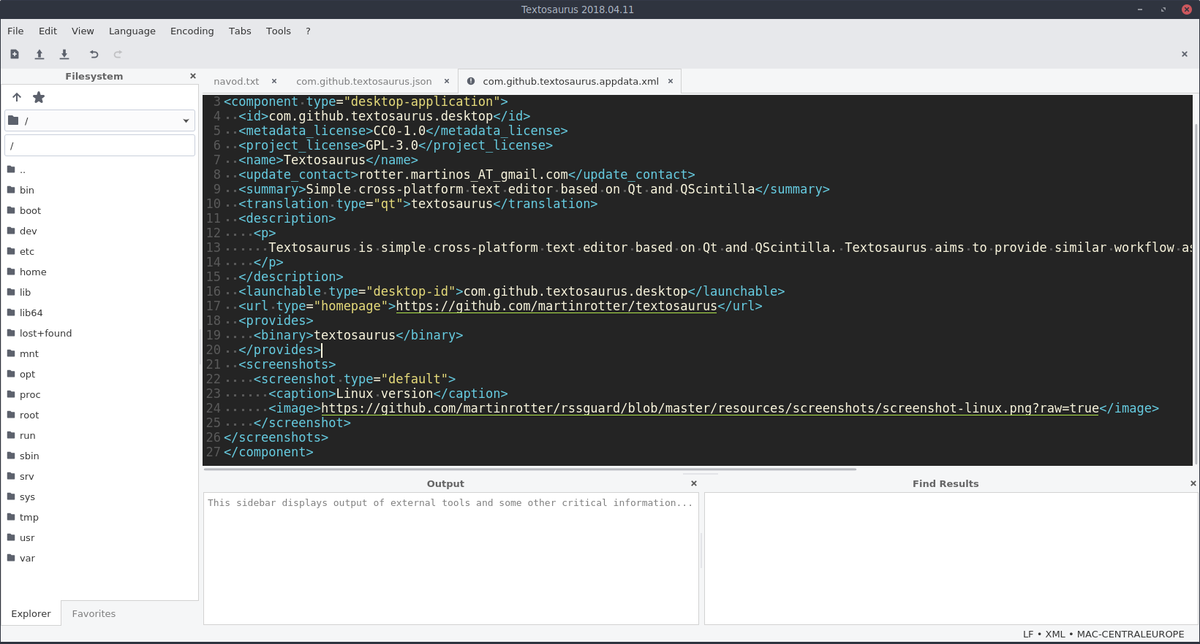
Task: Click the open file upload-arrow icon
Action: pyautogui.click(x=39, y=55)
